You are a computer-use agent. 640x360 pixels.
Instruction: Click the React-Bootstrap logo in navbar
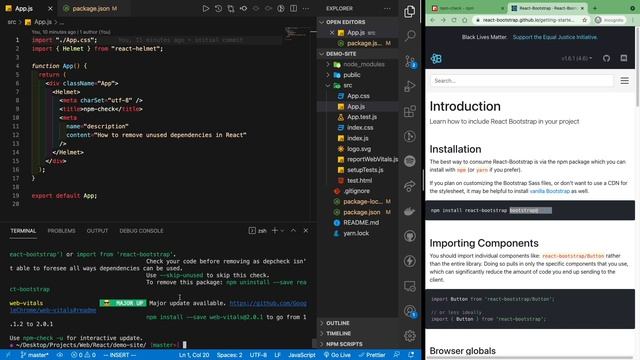[436, 58]
